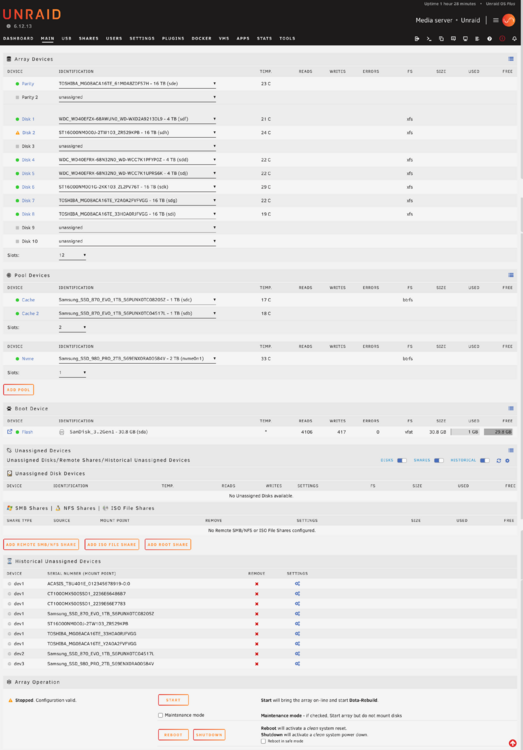Image resolution: width=523 pixels, height=750 pixels.
Task: Click the Add Root Share button
Action: (x=168, y=544)
